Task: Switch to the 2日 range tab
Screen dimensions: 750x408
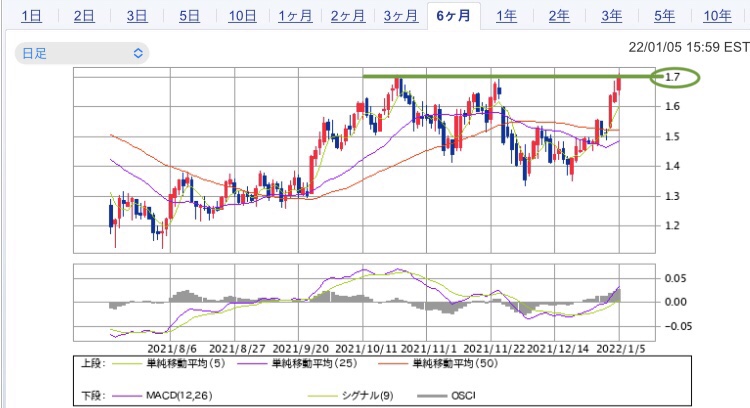Action: pos(85,15)
